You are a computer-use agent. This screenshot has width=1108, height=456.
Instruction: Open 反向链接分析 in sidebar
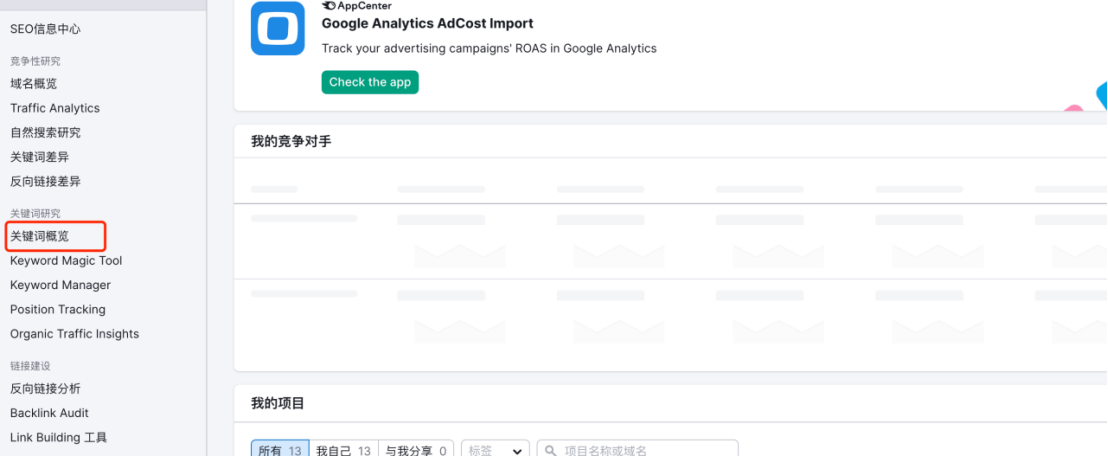pos(45,389)
